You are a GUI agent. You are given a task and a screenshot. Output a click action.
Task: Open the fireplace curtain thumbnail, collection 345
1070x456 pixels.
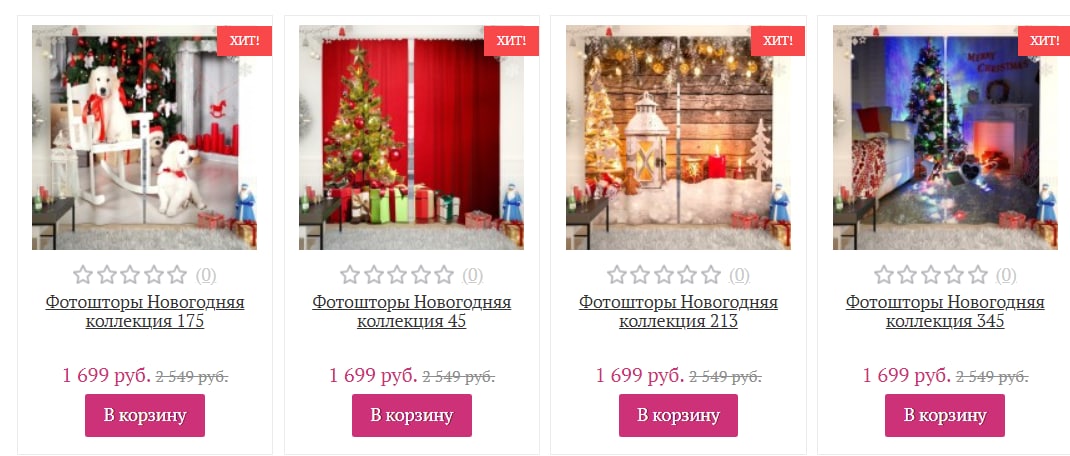point(945,137)
